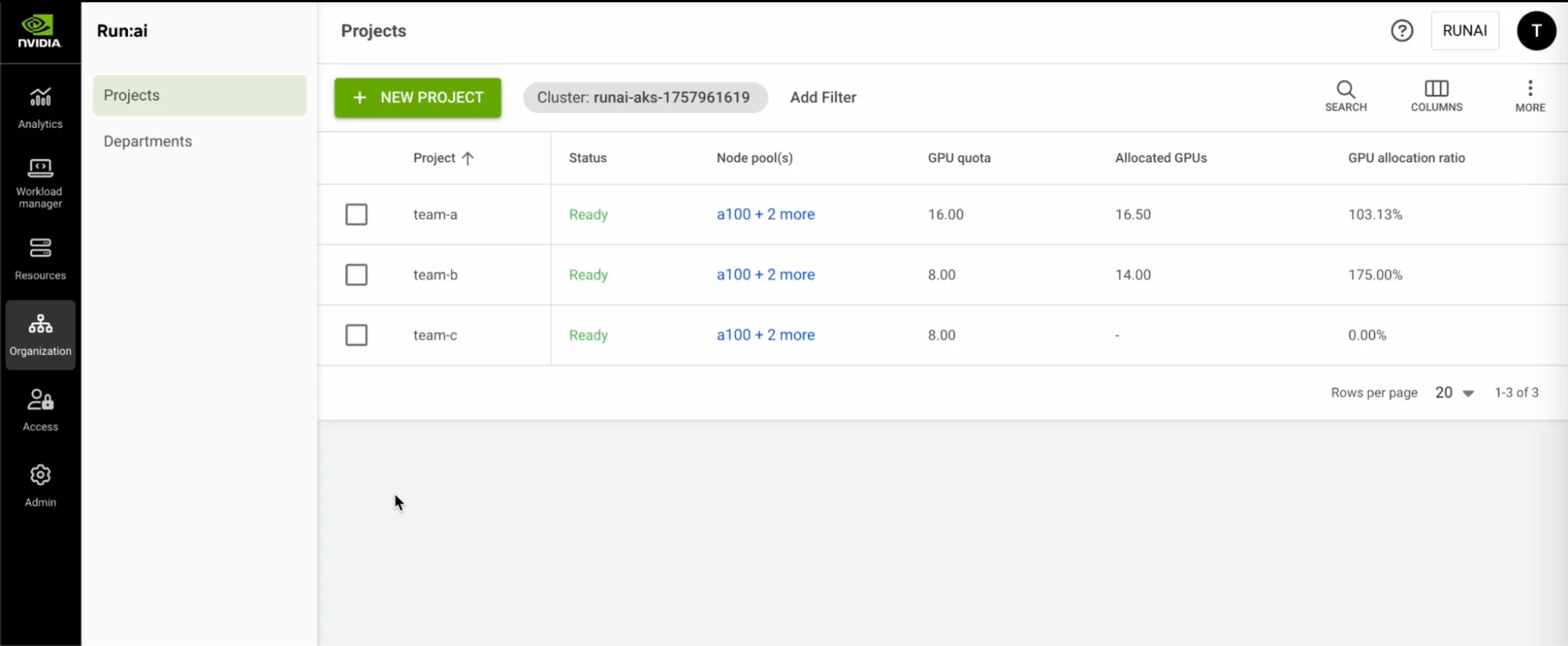Image resolution: width=1568 pixels, height=646 pixels.
Task: Open the user avatar T menu
Action: click(x=1536, y=31)
